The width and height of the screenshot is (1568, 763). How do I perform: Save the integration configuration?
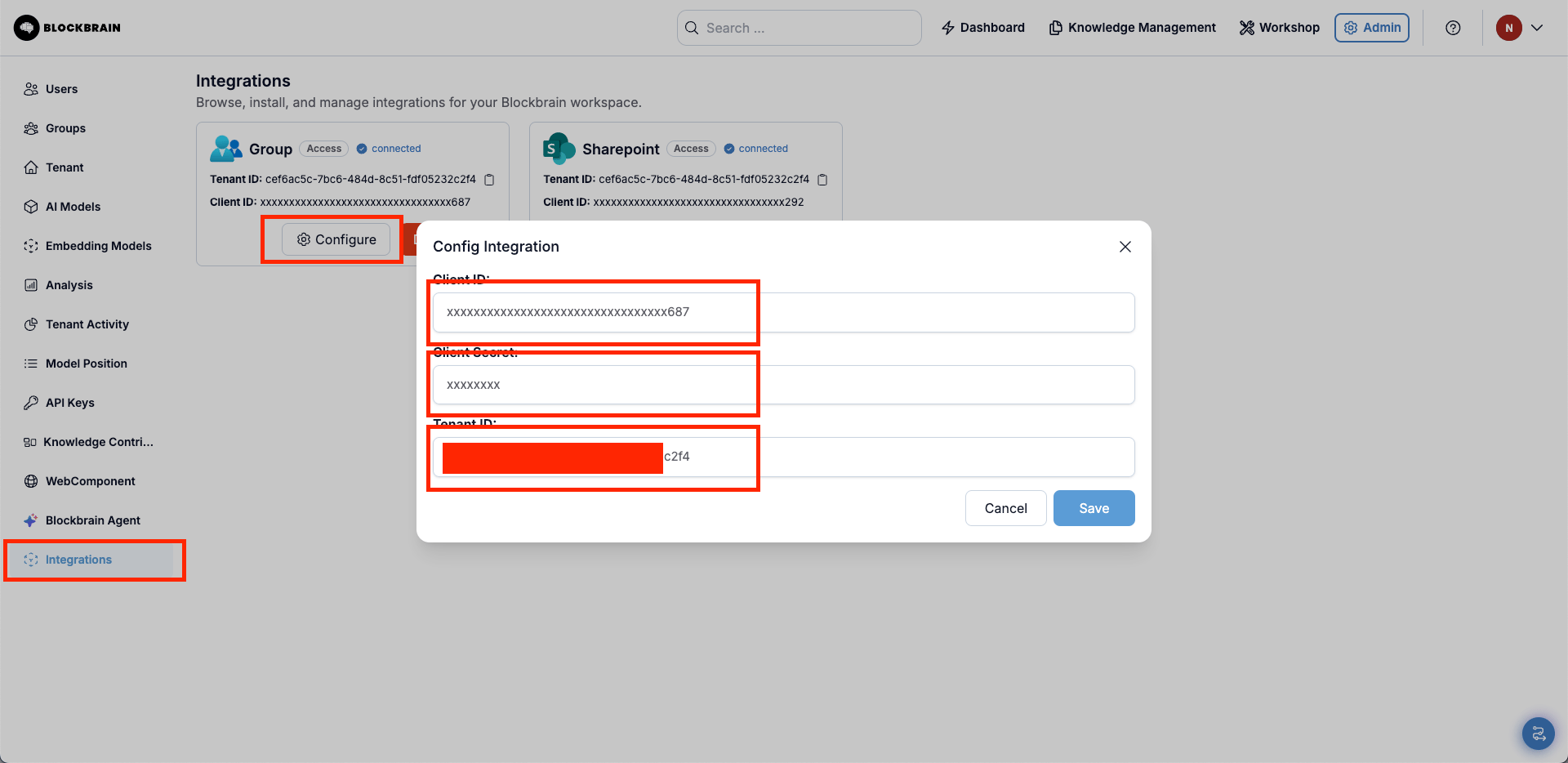click(x=1094, y=508)
